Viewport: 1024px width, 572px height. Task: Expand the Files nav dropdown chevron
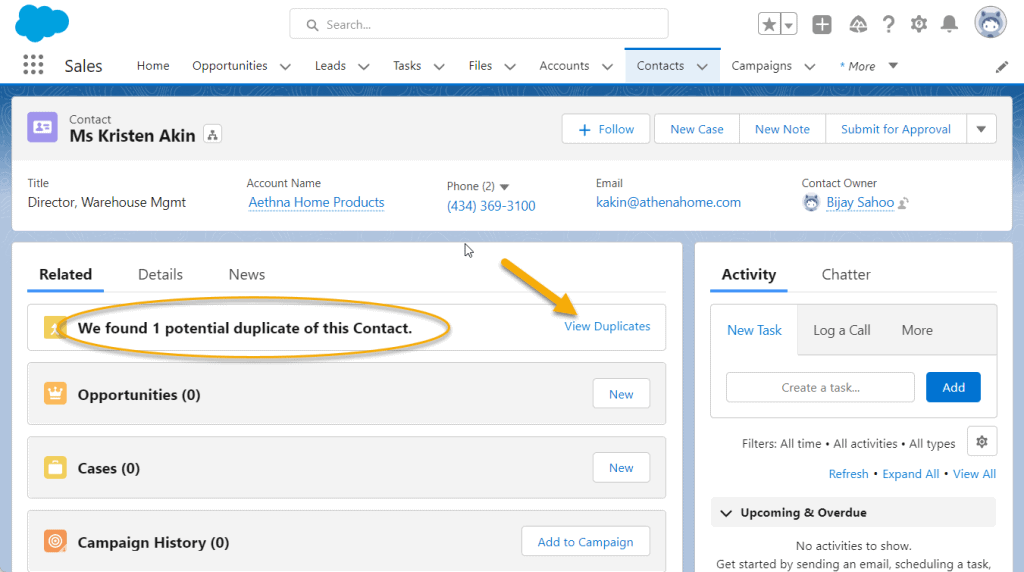[510, 67]
